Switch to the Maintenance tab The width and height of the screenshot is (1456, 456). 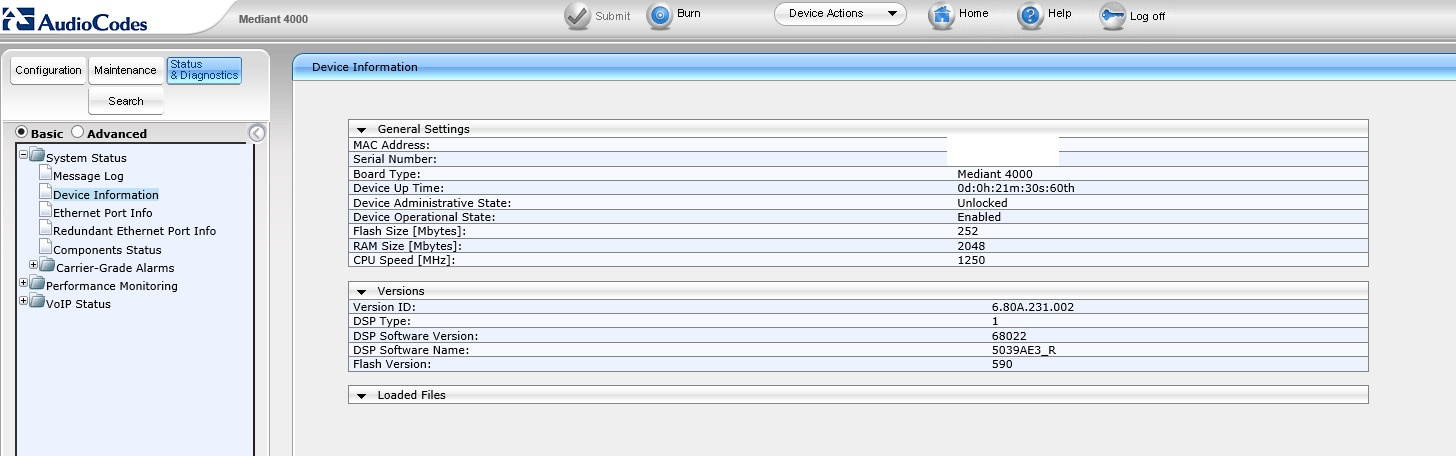point(125,70)
